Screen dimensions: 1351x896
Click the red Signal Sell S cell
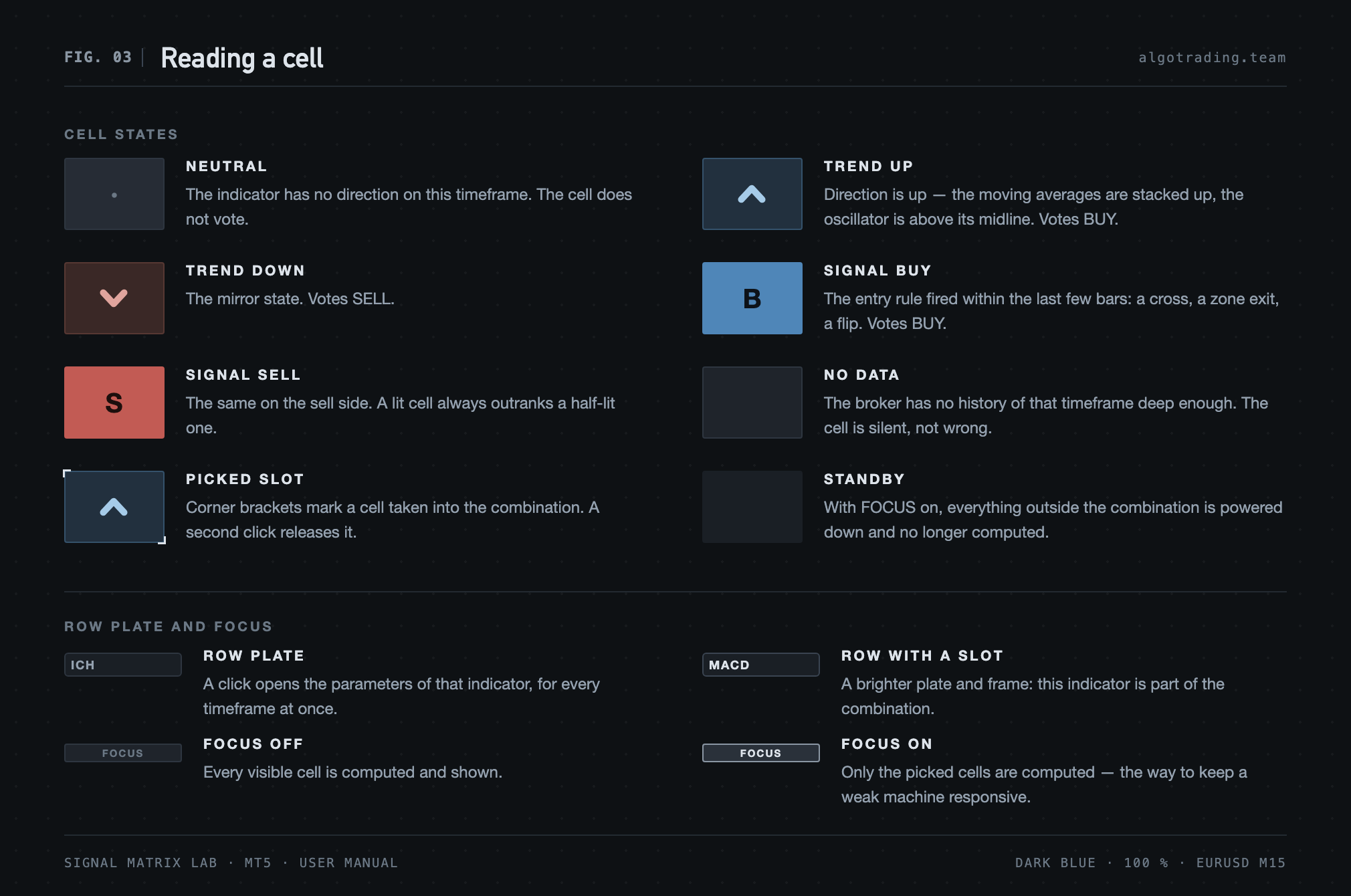pyautogui.click(x=114, y=403)
